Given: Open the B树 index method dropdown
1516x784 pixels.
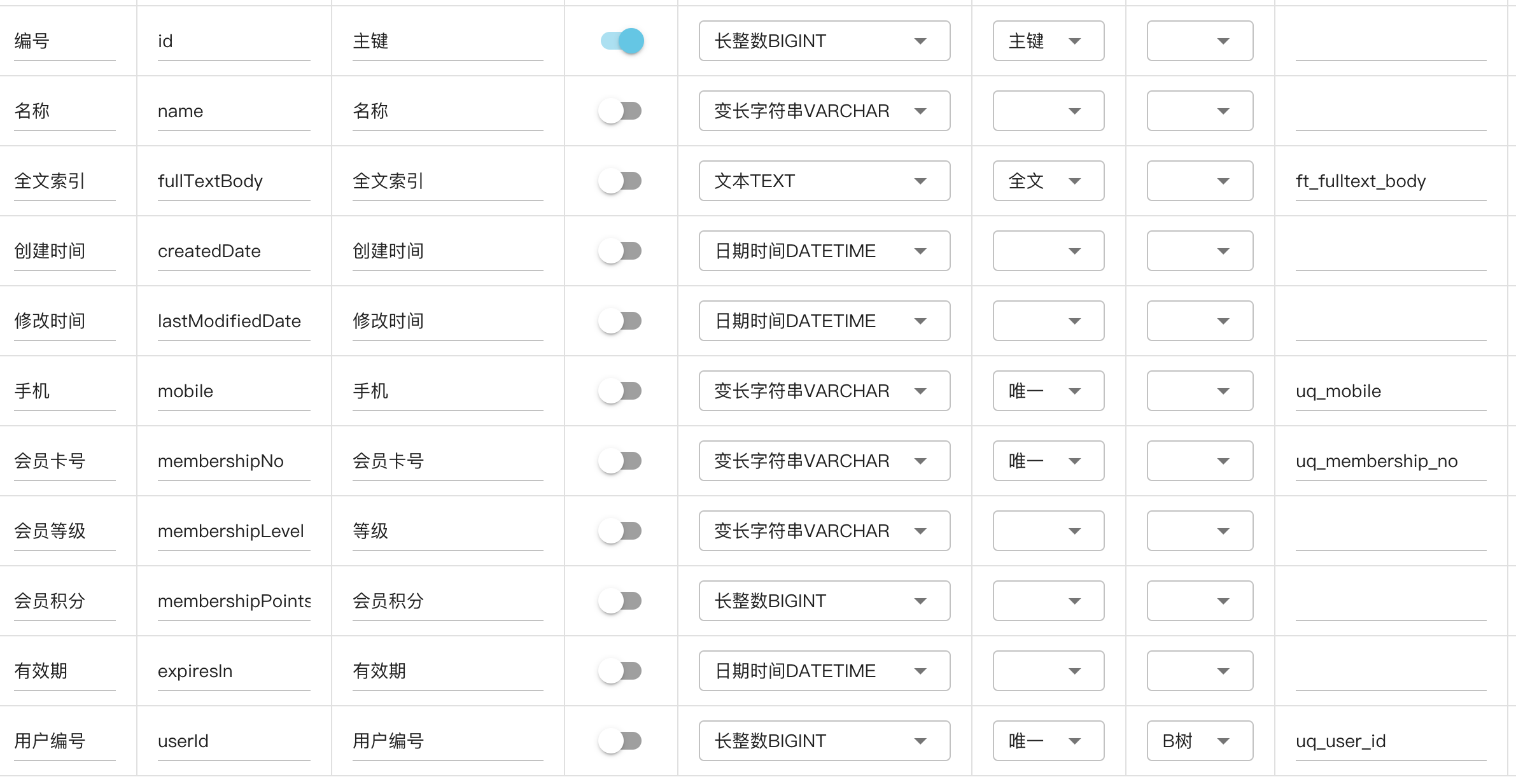Looking at the screenshot, I should 1199,741.
